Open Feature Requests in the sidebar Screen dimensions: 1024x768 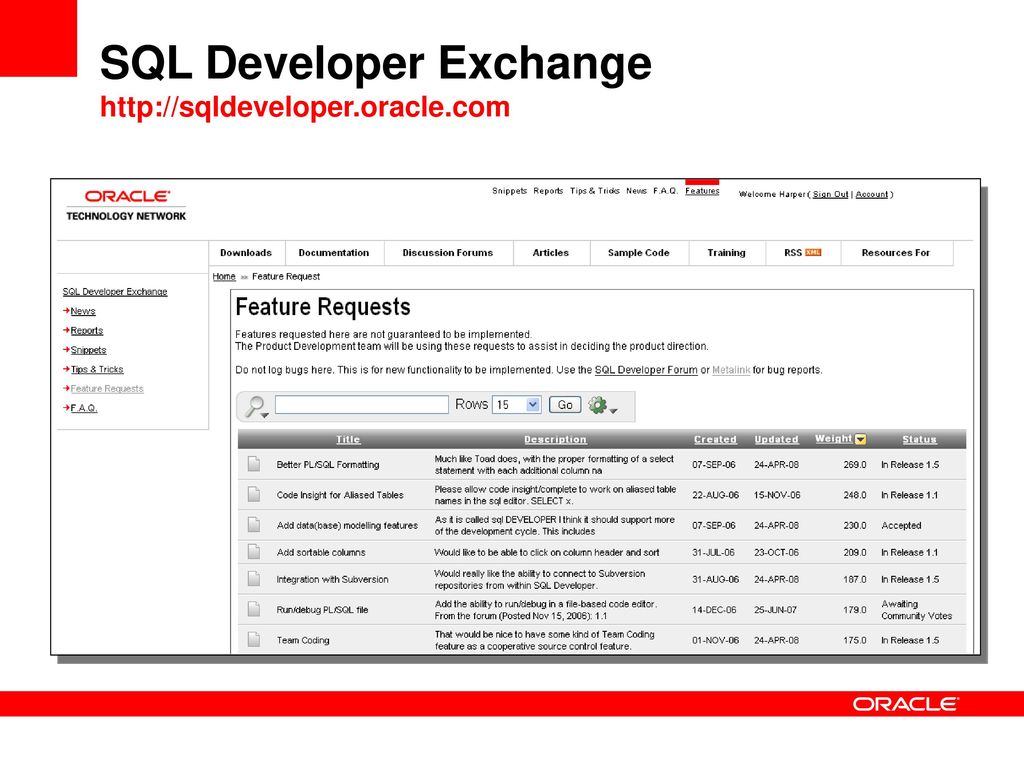point(107,389)
